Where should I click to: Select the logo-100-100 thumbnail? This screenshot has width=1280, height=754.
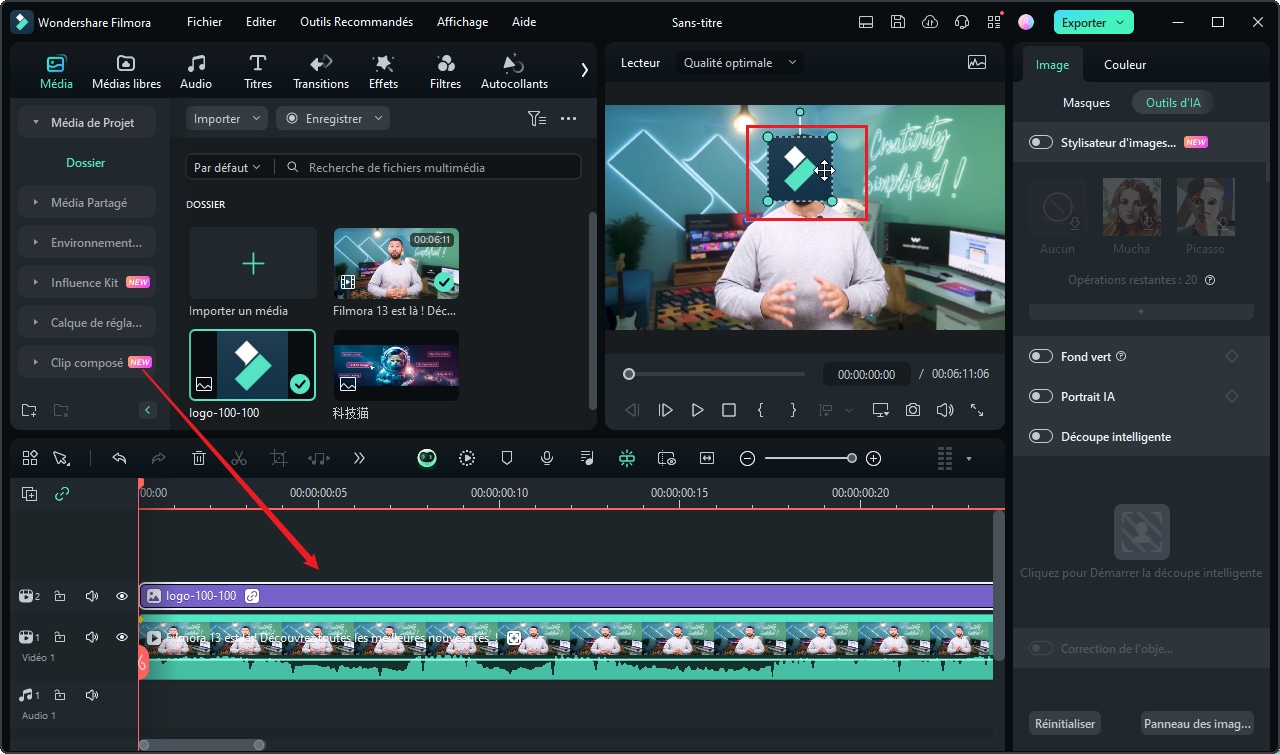252,365
